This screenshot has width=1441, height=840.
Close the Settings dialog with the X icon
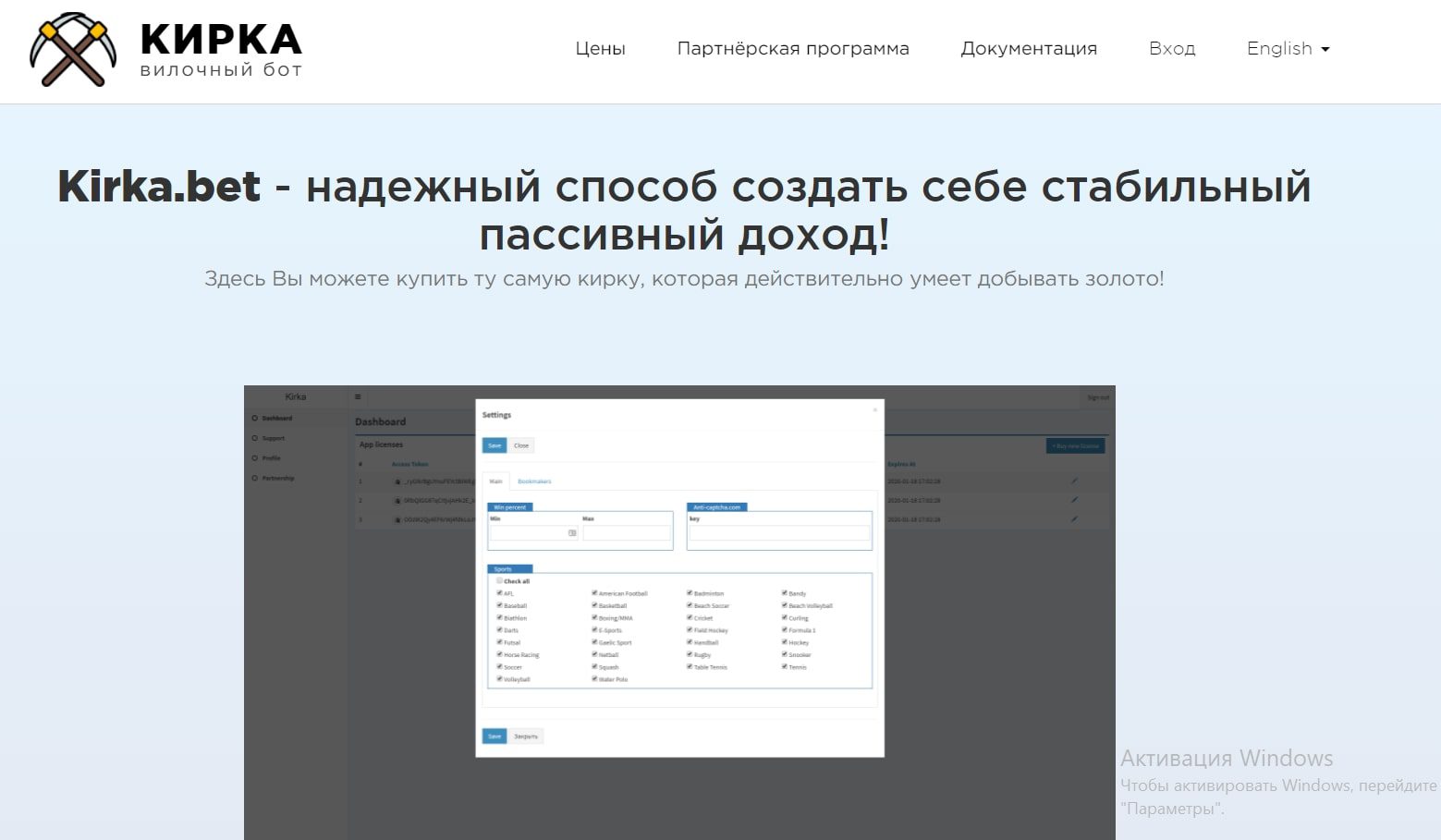(875, 409)
